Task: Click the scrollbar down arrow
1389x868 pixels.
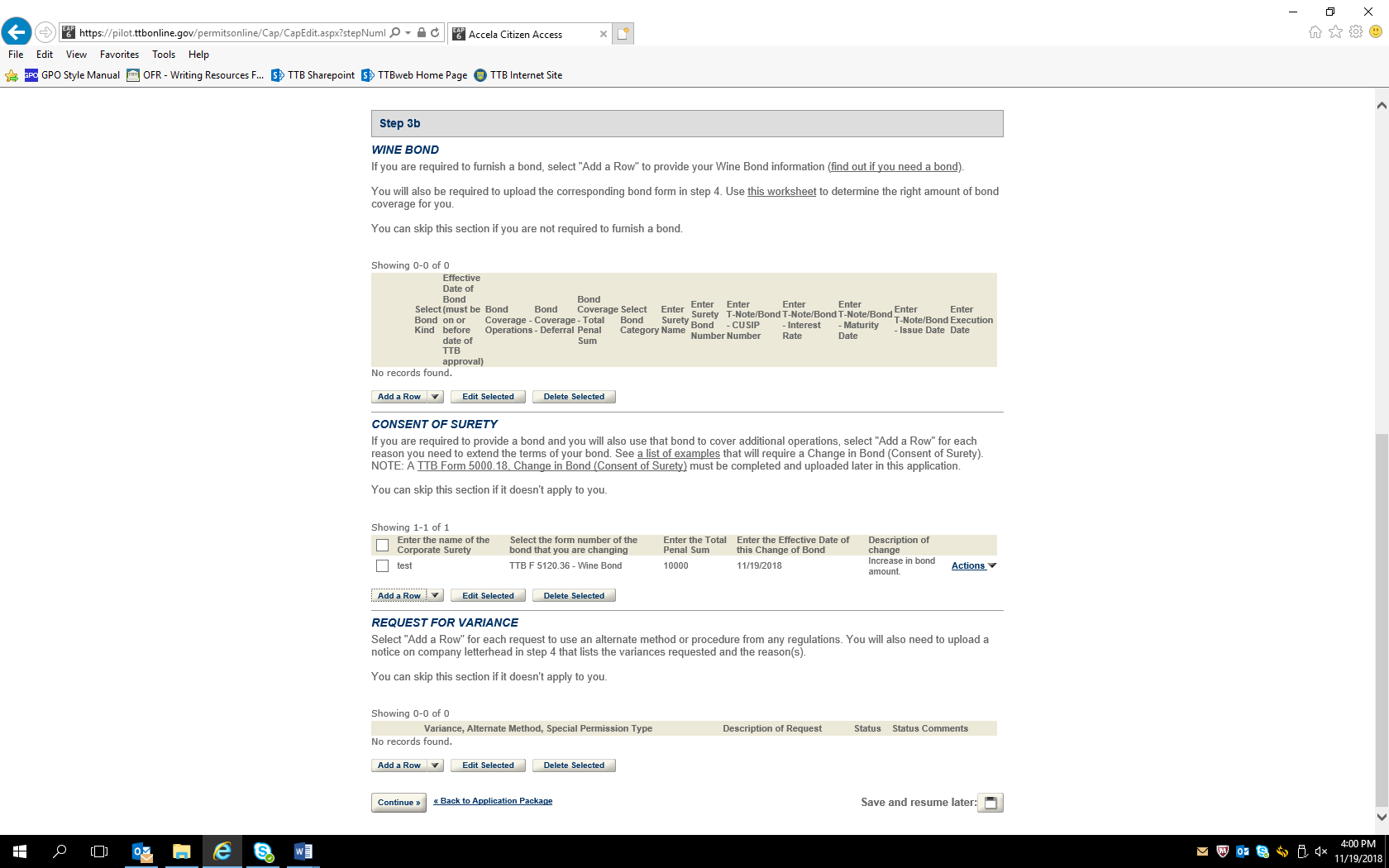Action: [1382, 817]
